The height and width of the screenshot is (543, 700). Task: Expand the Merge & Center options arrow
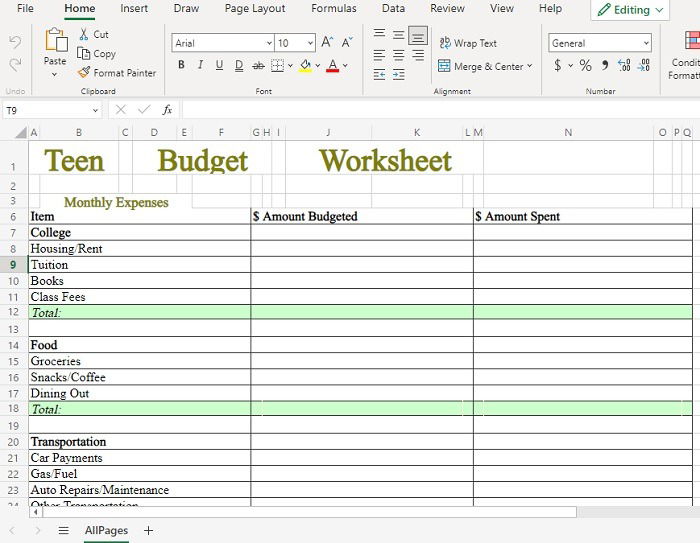pyautogui.click(x=529, y=66)
